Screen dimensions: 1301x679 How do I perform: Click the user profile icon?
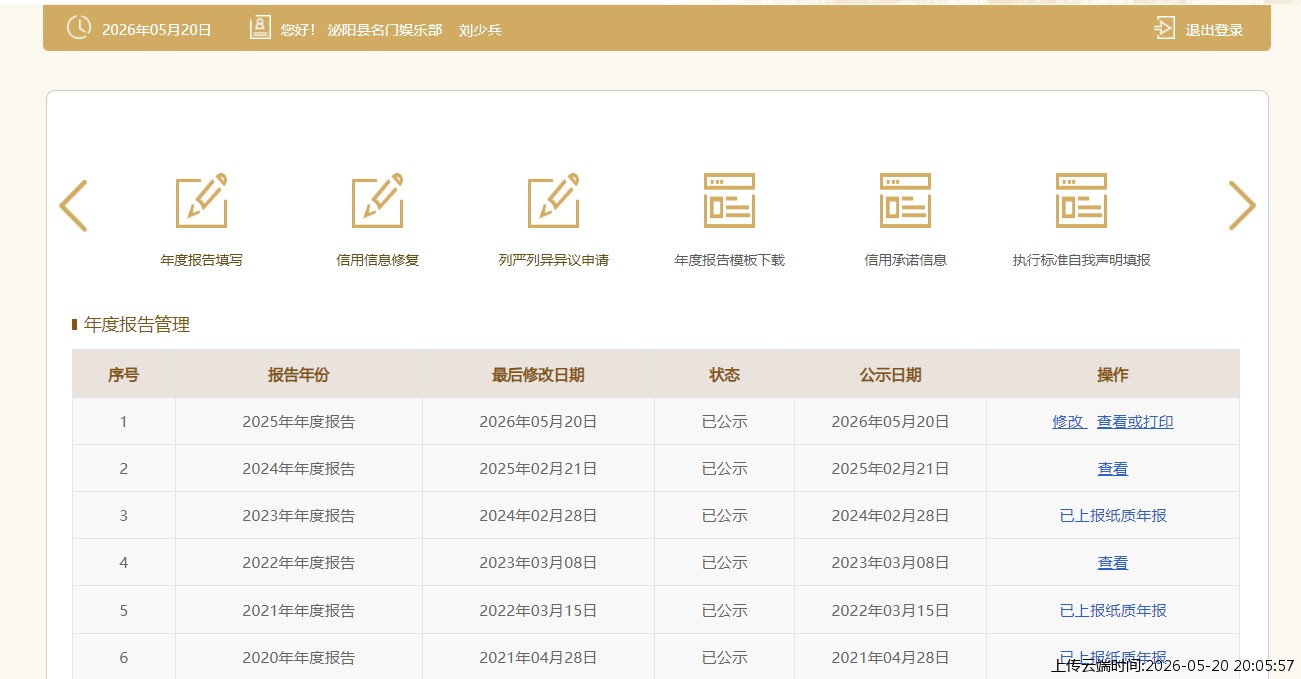click(260, 28)
